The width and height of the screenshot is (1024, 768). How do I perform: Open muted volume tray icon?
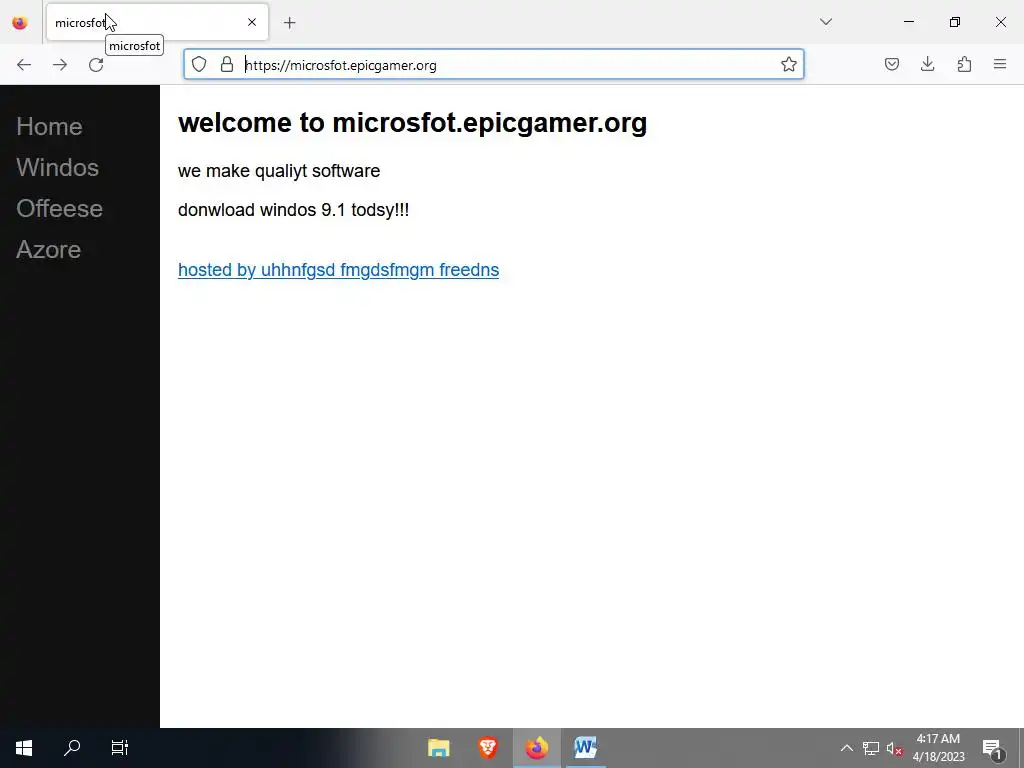895,748
